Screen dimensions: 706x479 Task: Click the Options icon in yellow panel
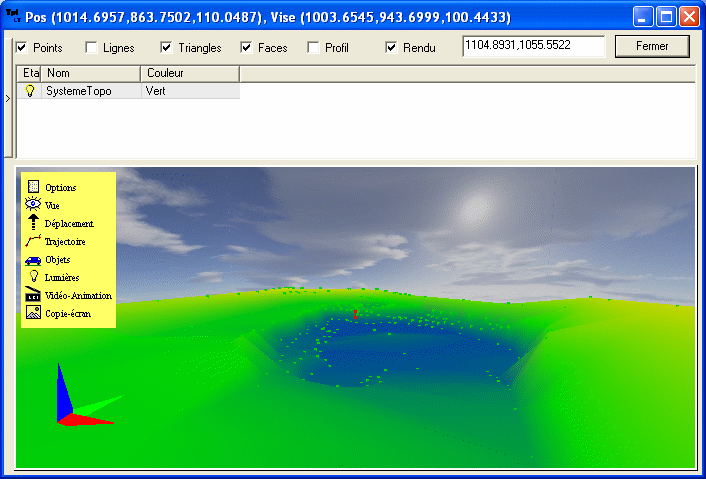click(33, 187)
